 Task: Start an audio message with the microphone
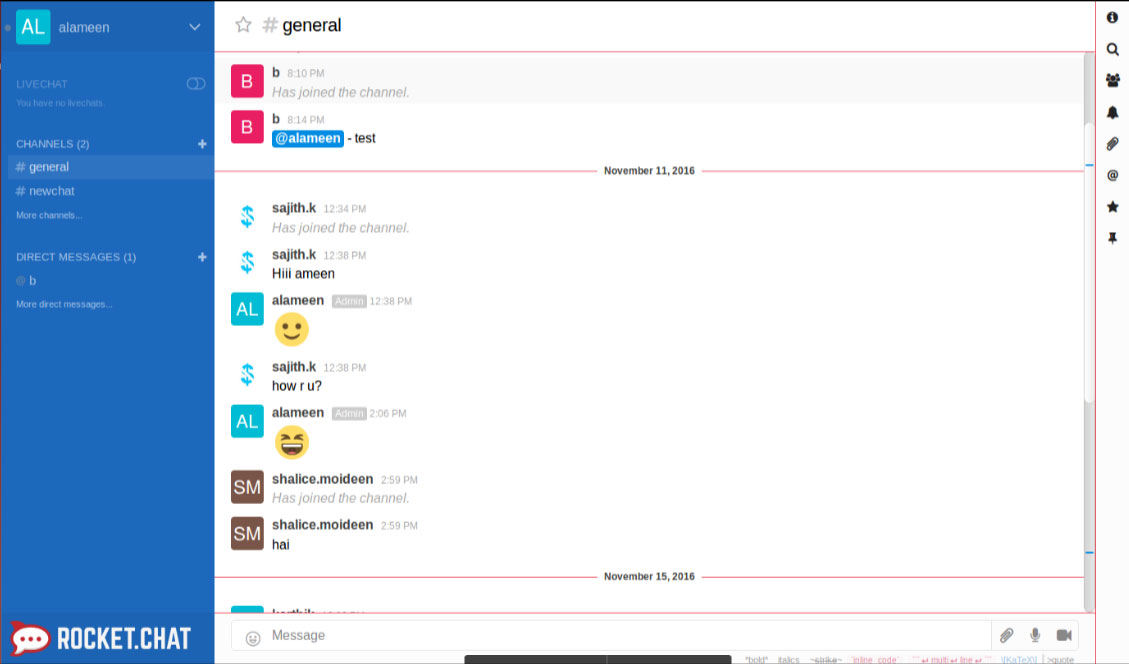(1035, 635)
